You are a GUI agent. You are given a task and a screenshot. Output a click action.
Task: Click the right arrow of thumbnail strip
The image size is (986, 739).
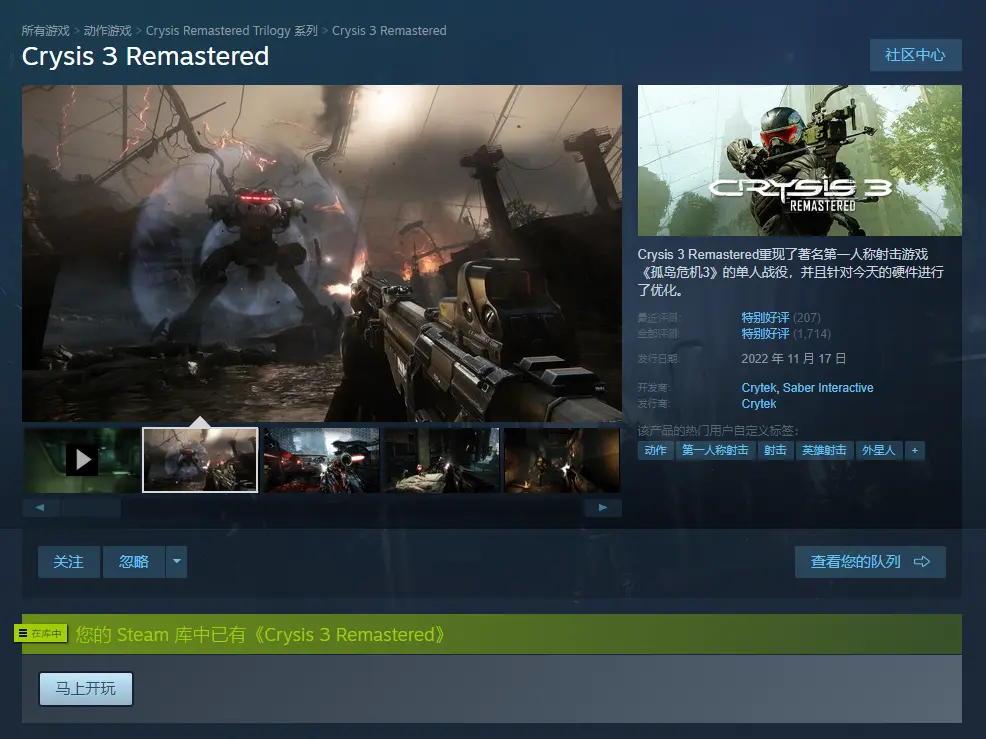click(x=602, y=508)
